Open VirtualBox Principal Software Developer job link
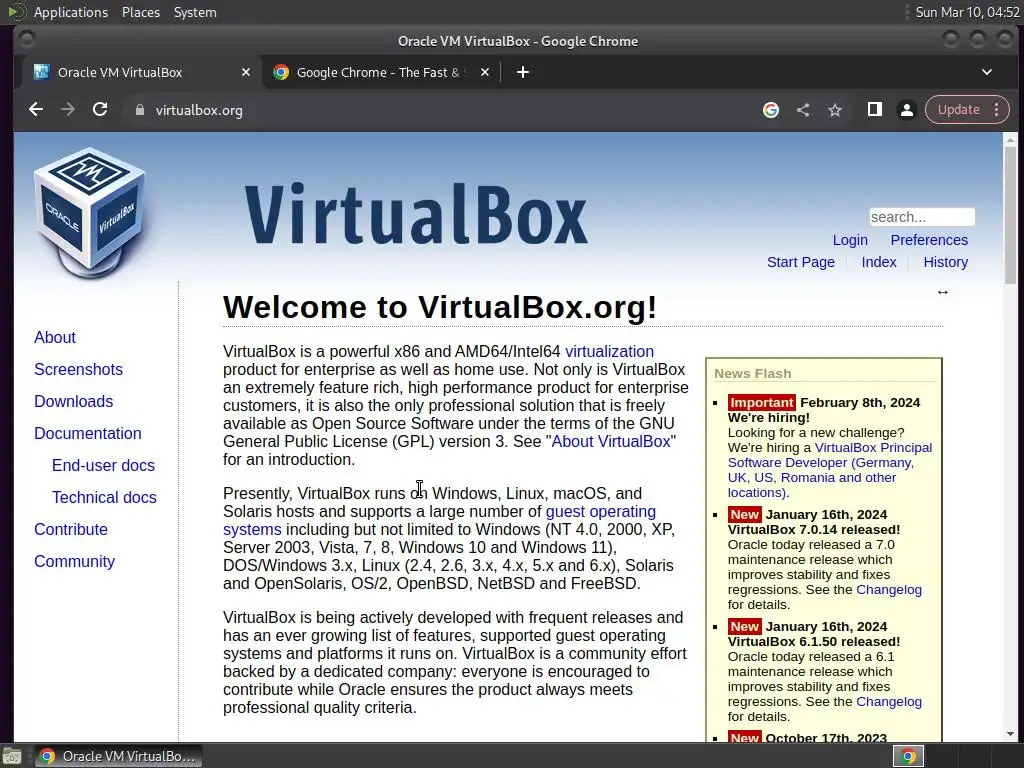Screen dimensions: 1024x768 point(829,470)
